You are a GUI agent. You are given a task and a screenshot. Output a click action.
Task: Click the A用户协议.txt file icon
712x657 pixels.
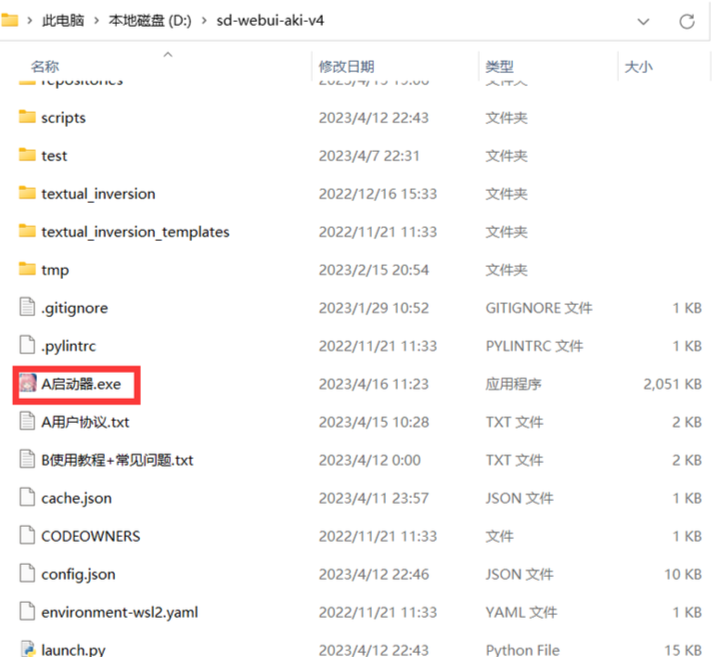click(27, 421)
